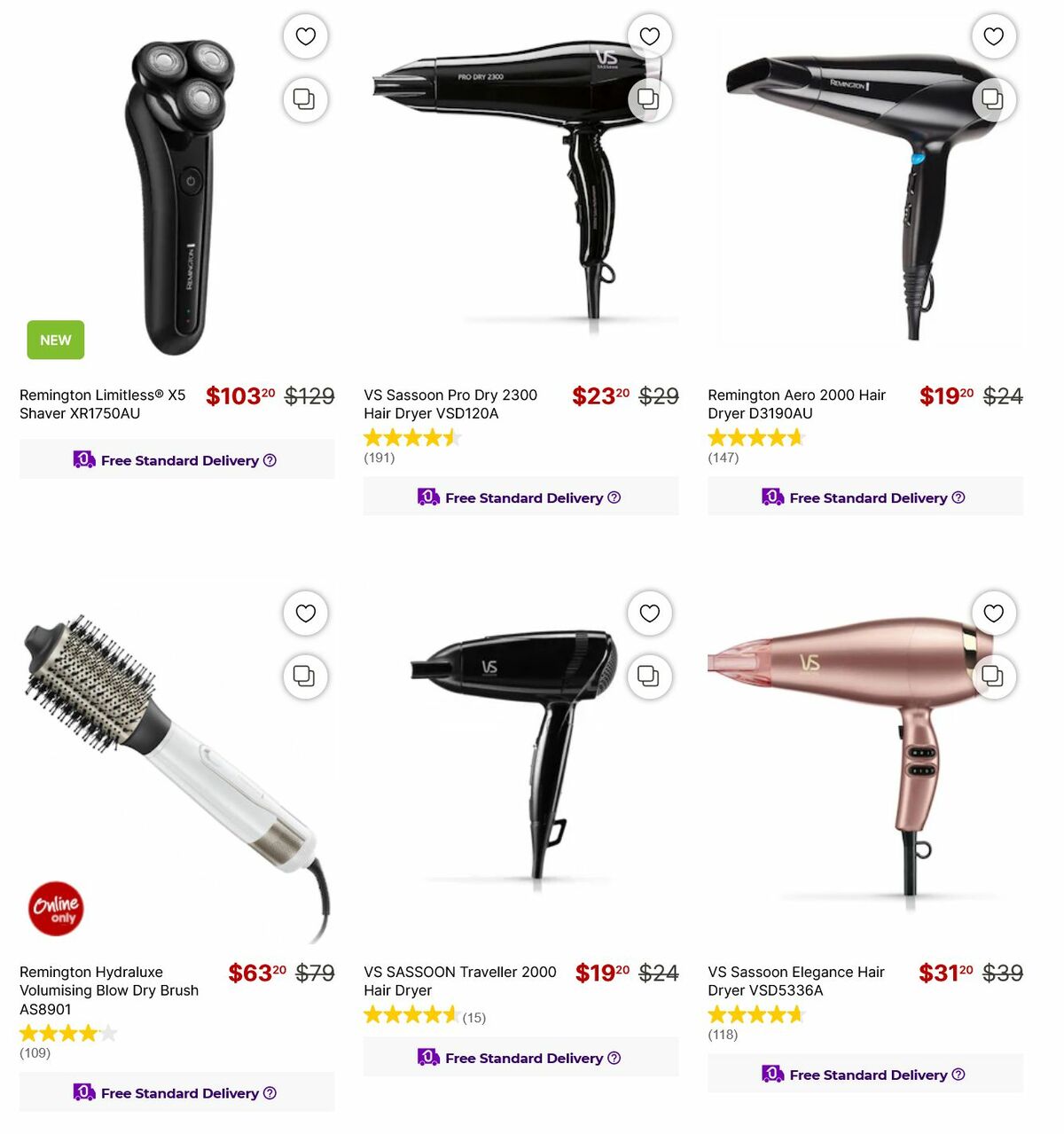Click delivery help icon under Elegance Hair Dryer
This screenshot has width=1064, height=1134.
[x=958, y=1075]
